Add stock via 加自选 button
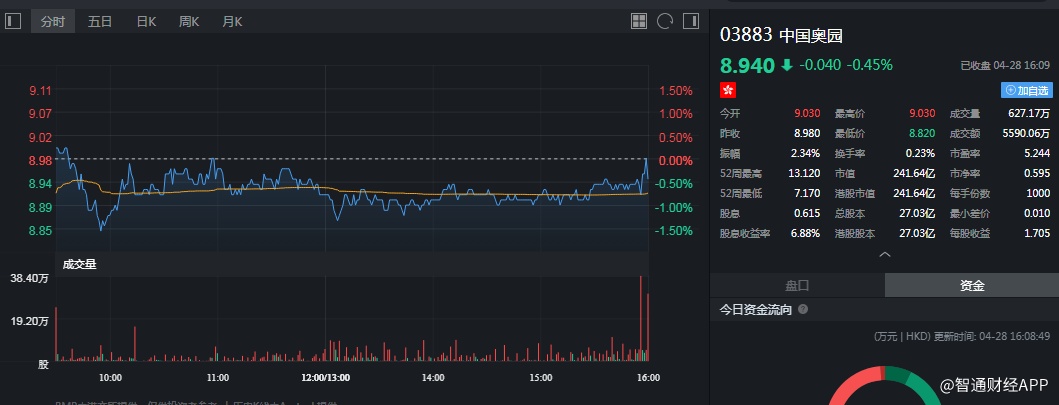Viewport: 1059px width, 405px height. tap(1027, 90)
